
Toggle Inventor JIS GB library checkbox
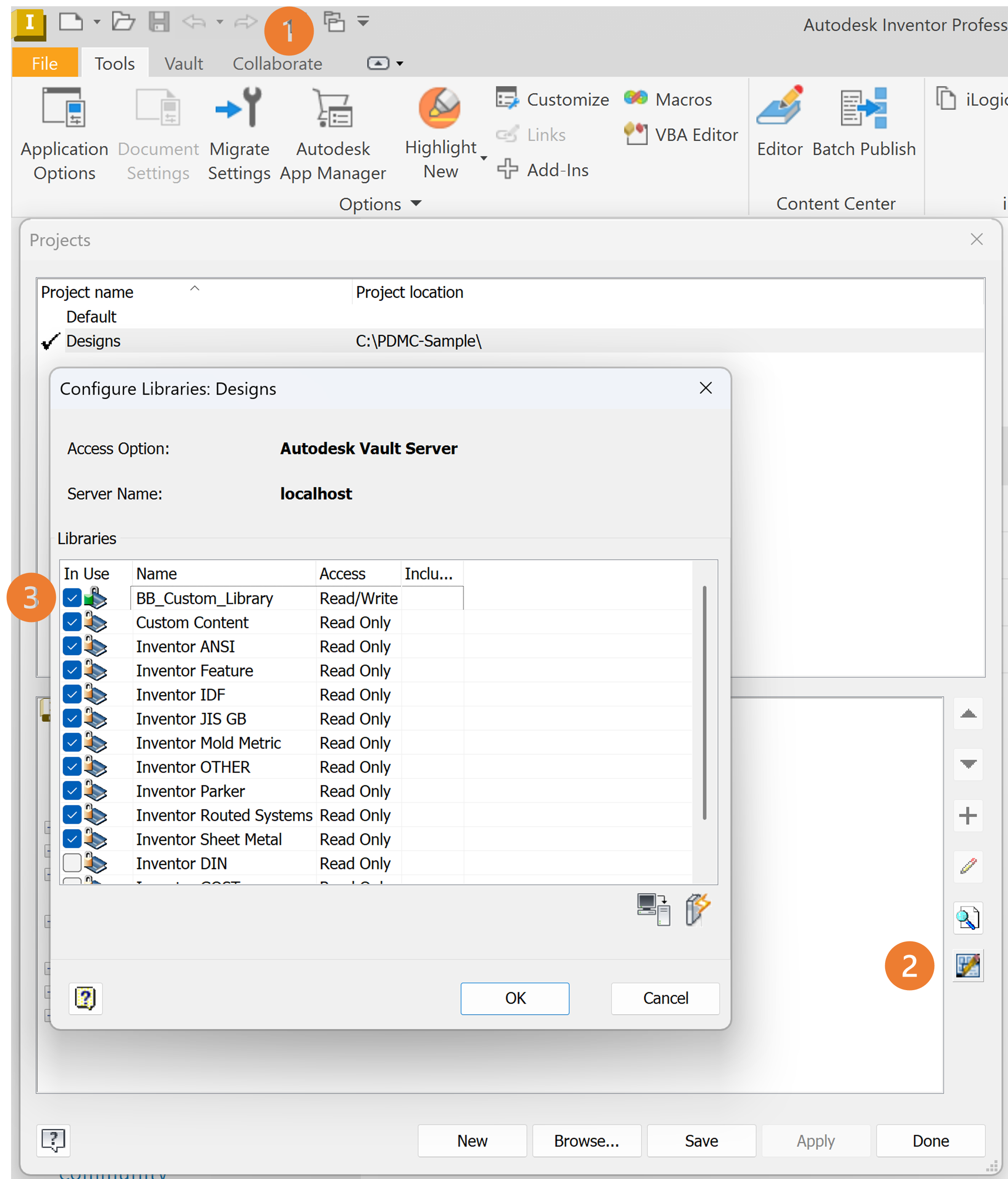pos(72,719)
